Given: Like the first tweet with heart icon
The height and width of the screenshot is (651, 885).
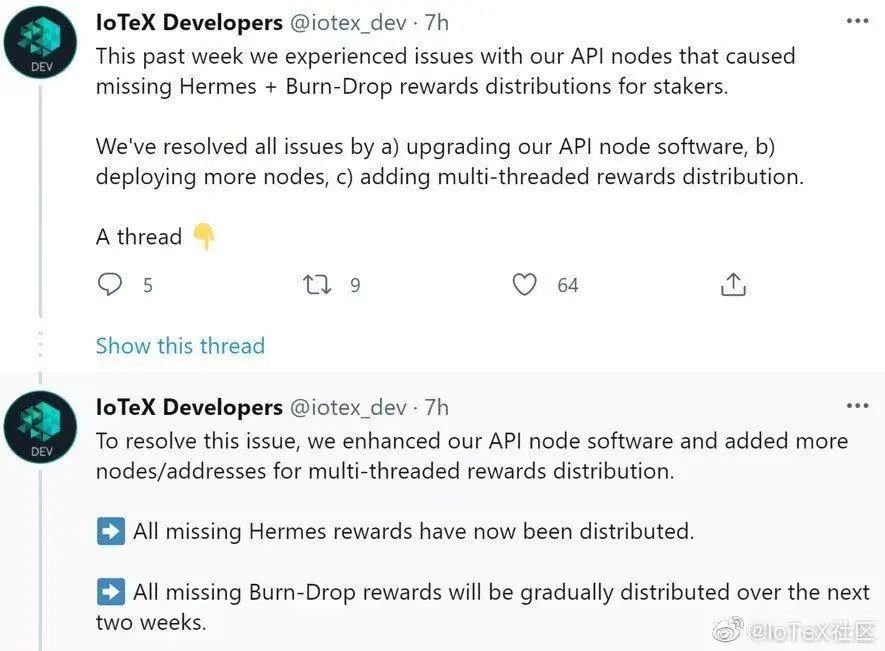Looking at the screenshot, I should coord(524,285).
